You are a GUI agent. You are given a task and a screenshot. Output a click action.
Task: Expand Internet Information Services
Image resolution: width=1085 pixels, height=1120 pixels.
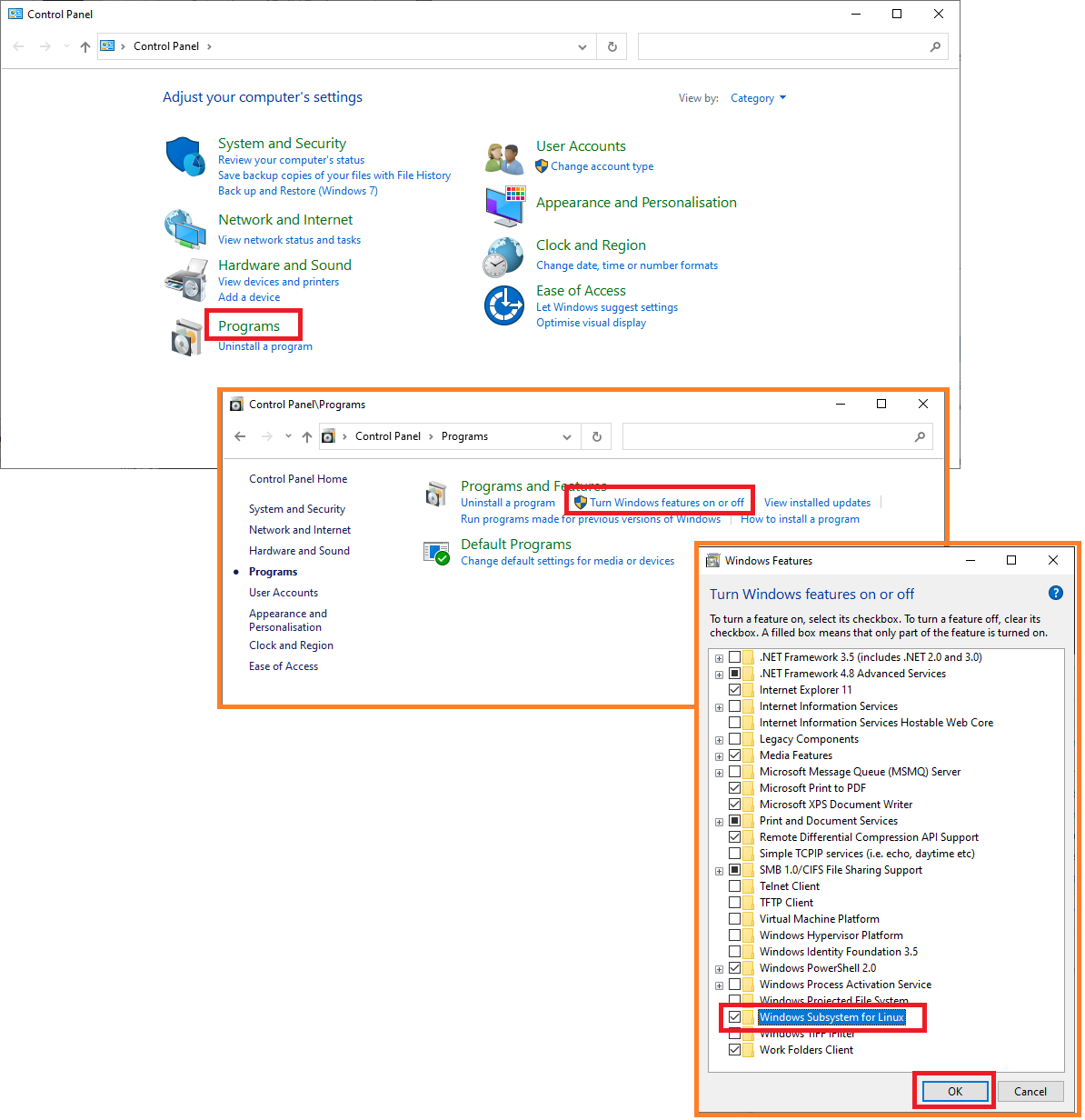719,705
